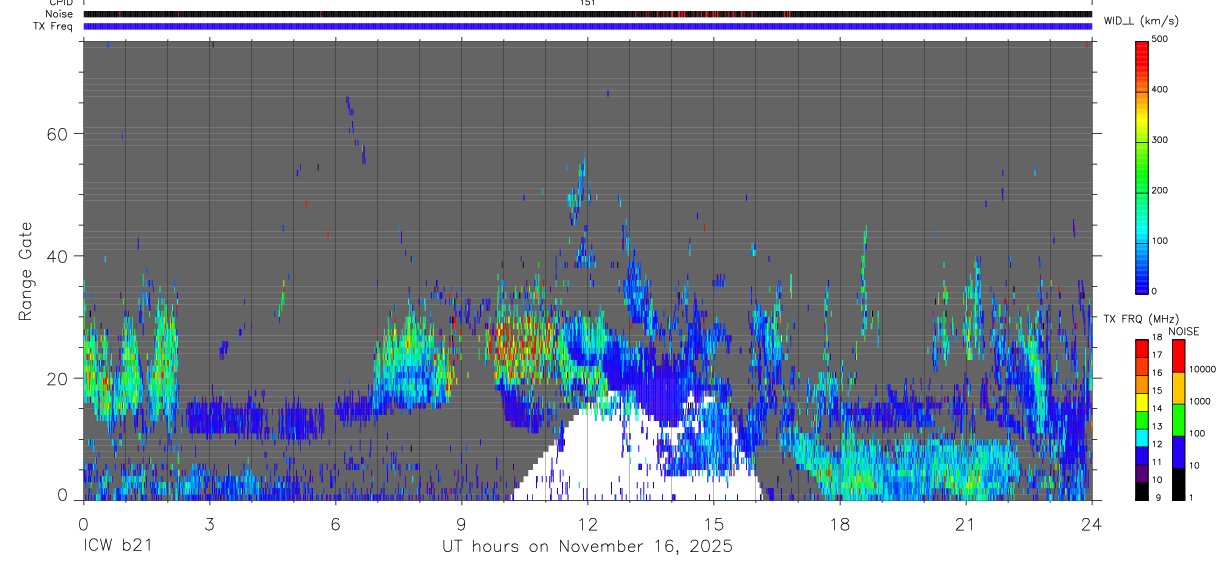The image size is (1228, 567).
Task: Click the 9 label on UT hours axis
Action: tap(461, 524)
